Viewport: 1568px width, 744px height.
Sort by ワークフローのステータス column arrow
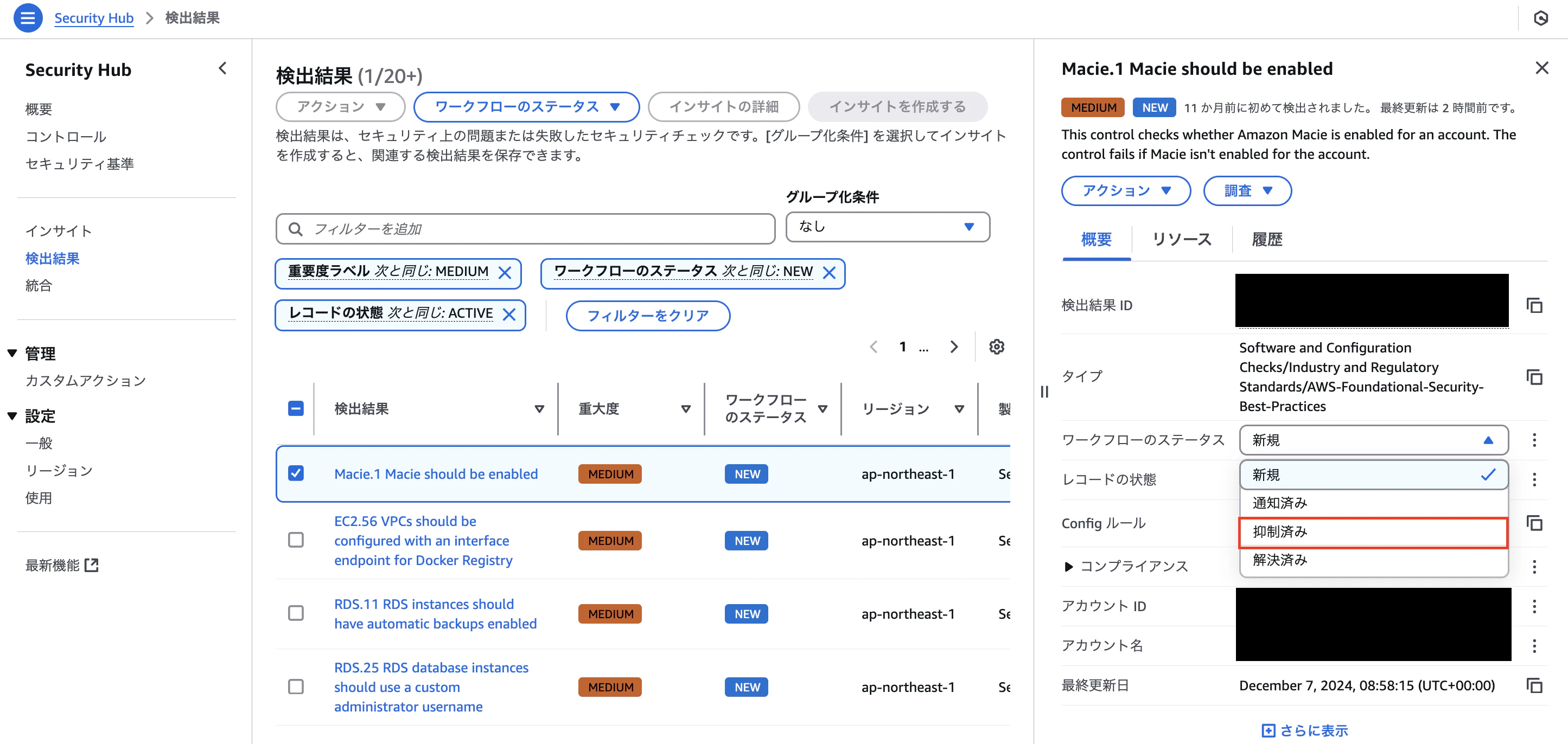coord(823,409)
